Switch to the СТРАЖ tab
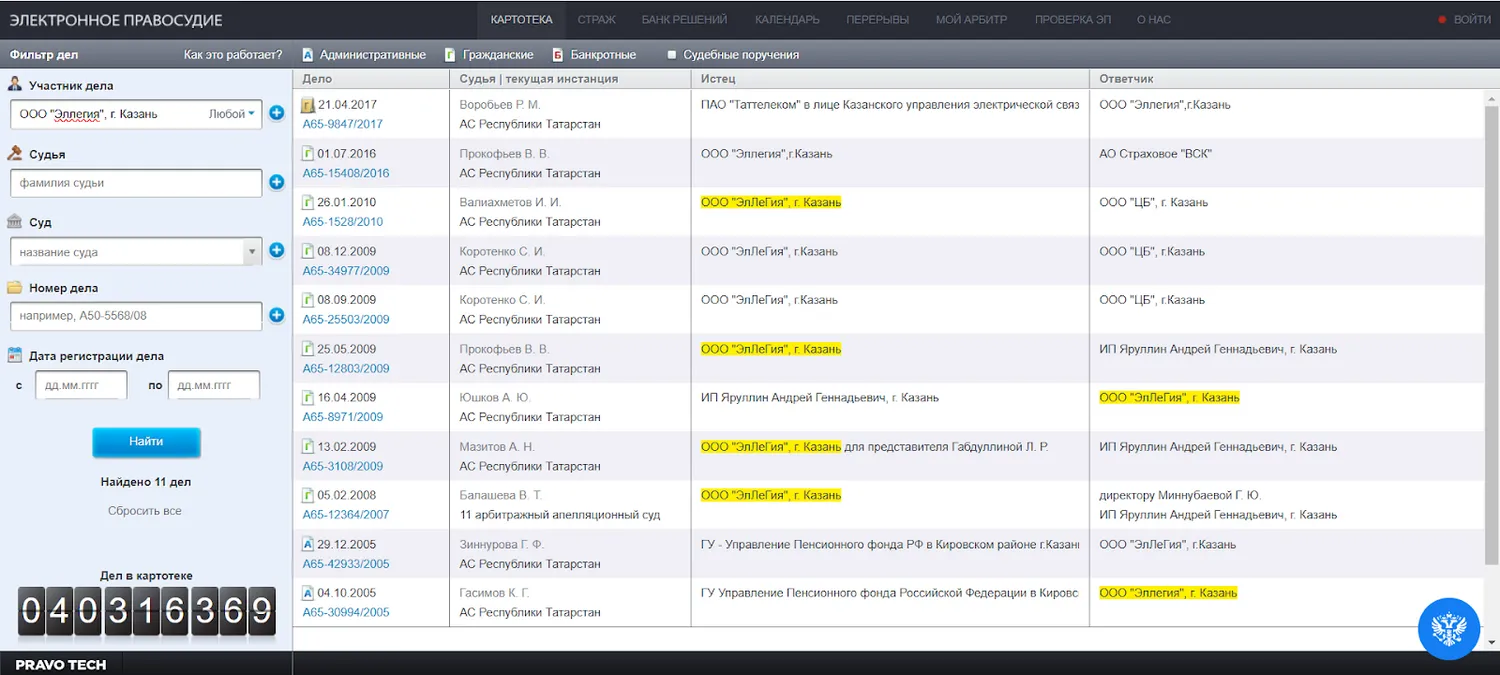 coord(597,20)
